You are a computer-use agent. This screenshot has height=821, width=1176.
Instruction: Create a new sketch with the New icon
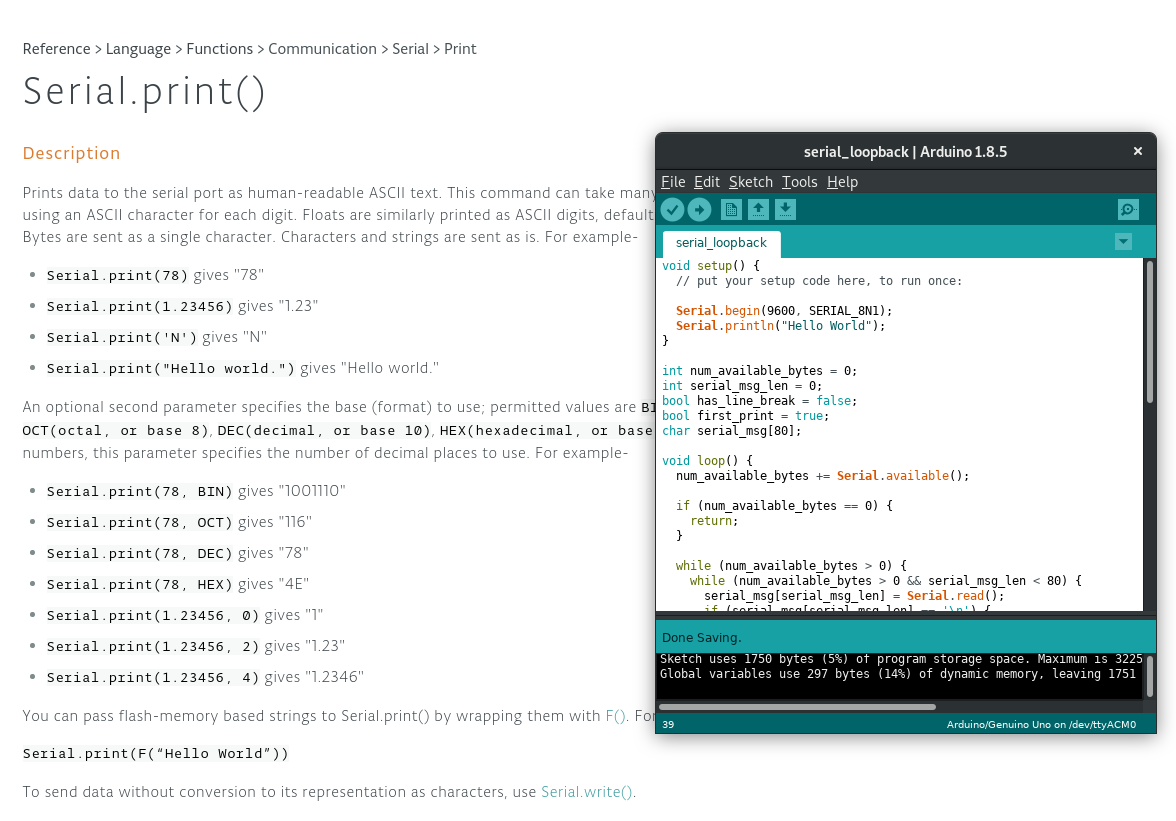pos(731,210)
